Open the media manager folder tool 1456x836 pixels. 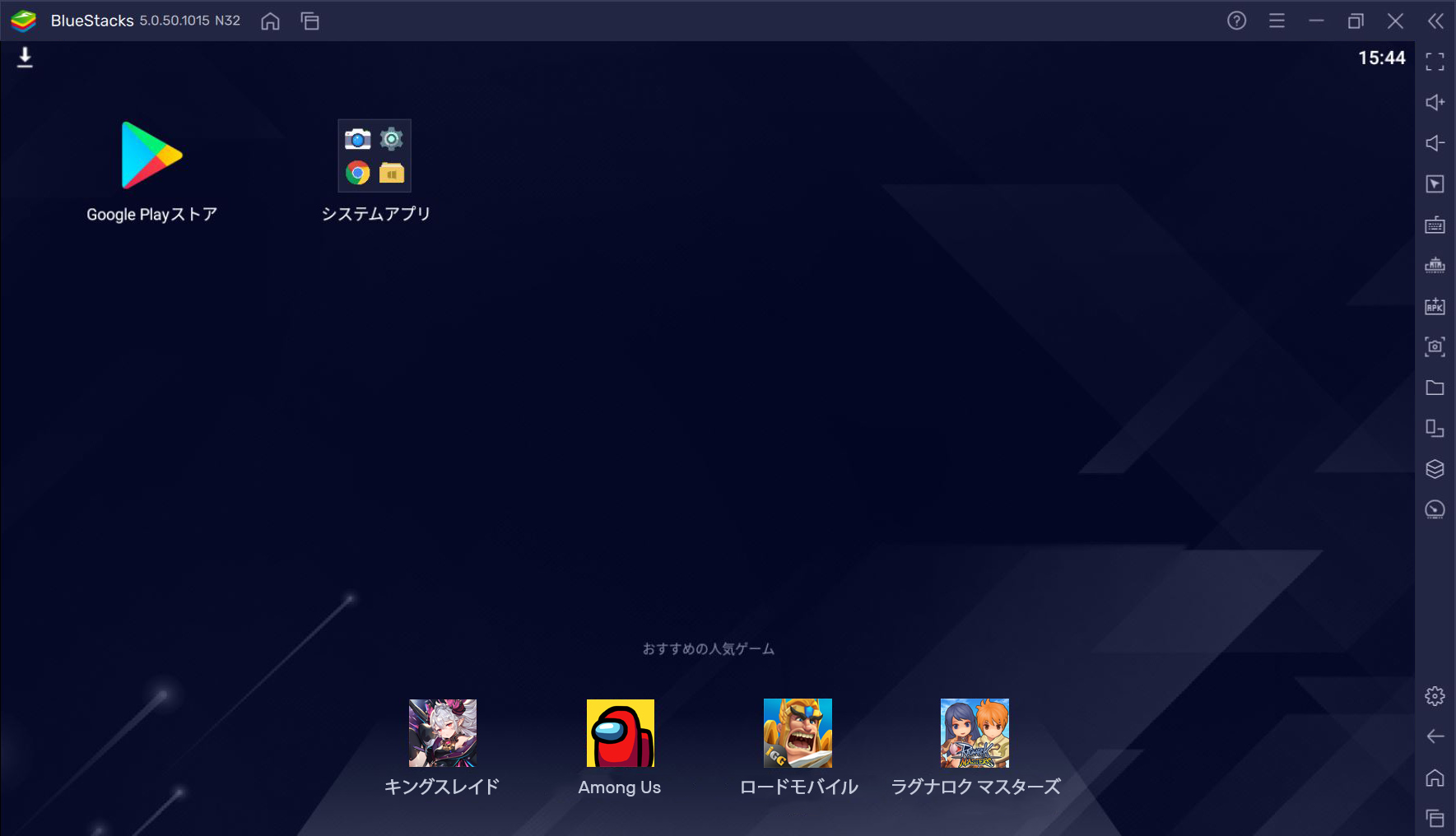(1435, 388)
